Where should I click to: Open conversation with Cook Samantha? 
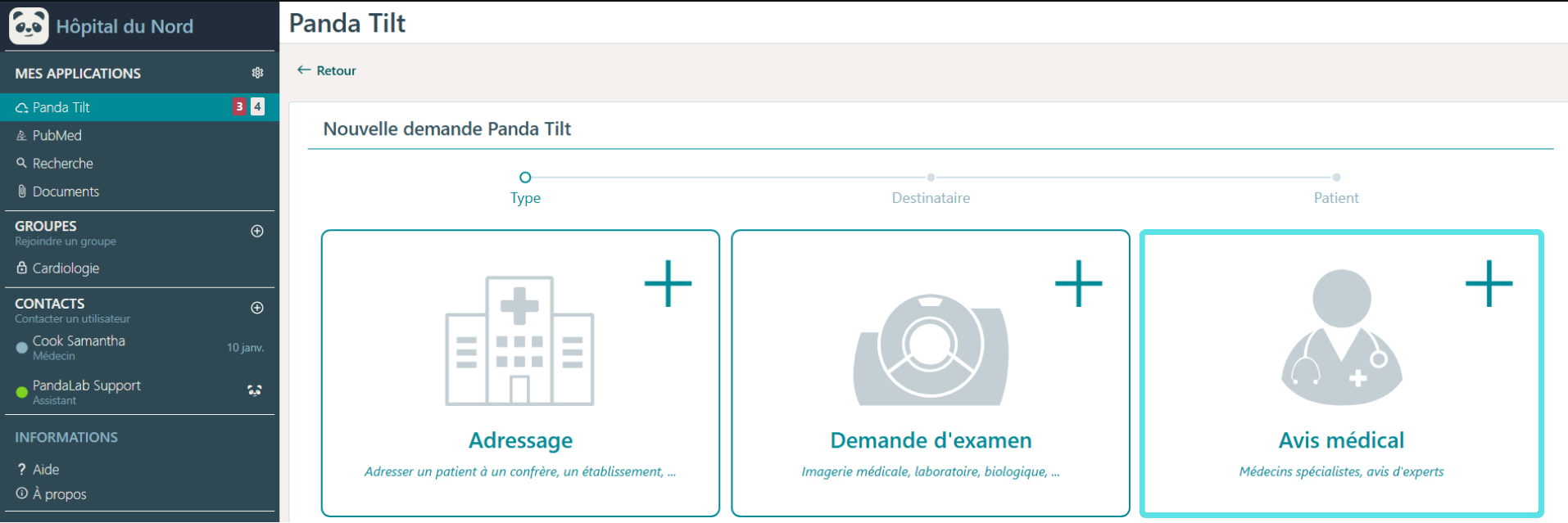click(x=139, y=347)
